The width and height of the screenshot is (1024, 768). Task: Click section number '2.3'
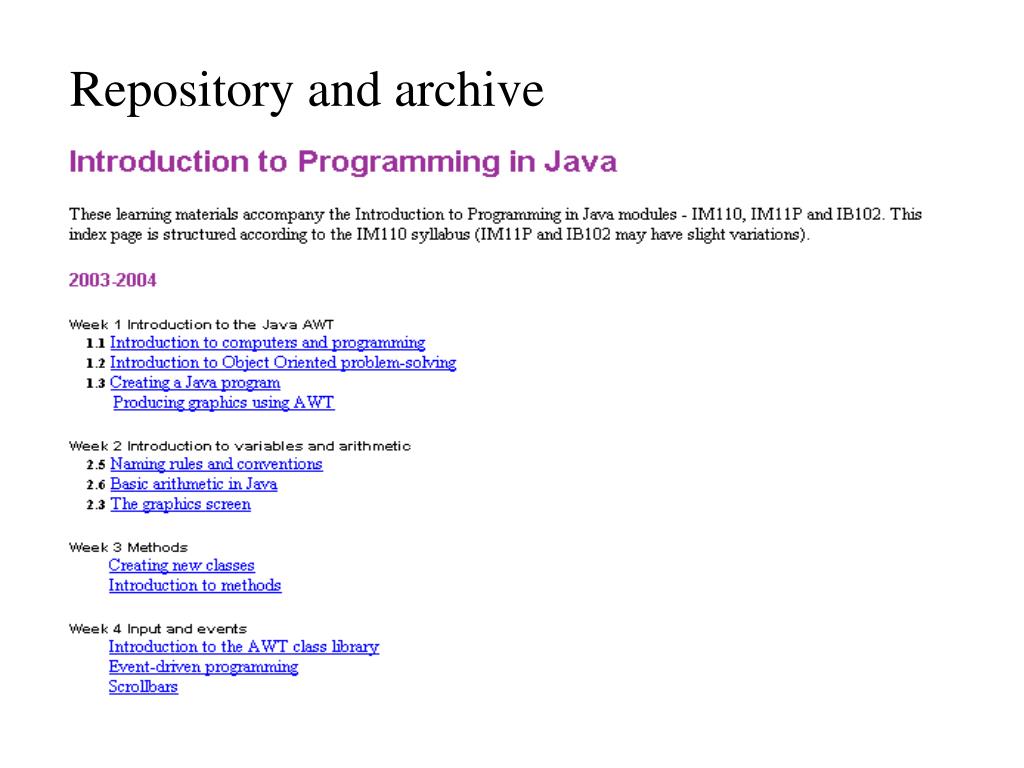pos(95,505)
